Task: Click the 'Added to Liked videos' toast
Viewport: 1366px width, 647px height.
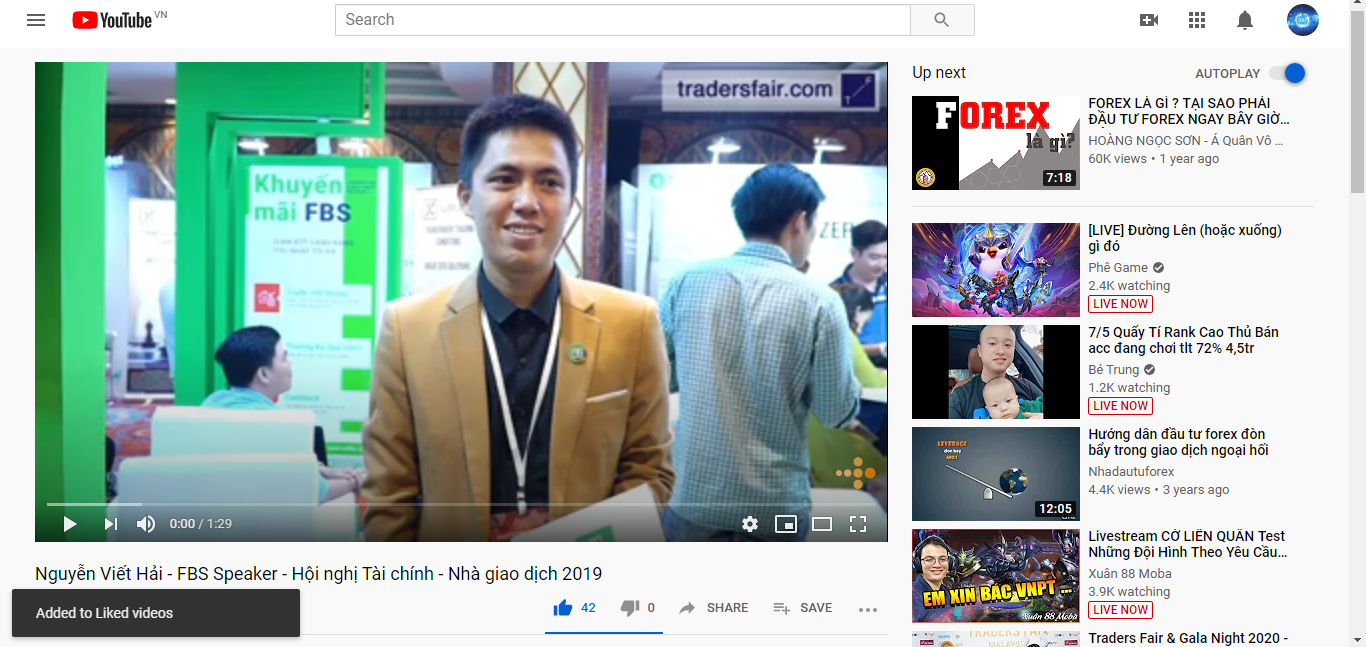Action: 156,613
